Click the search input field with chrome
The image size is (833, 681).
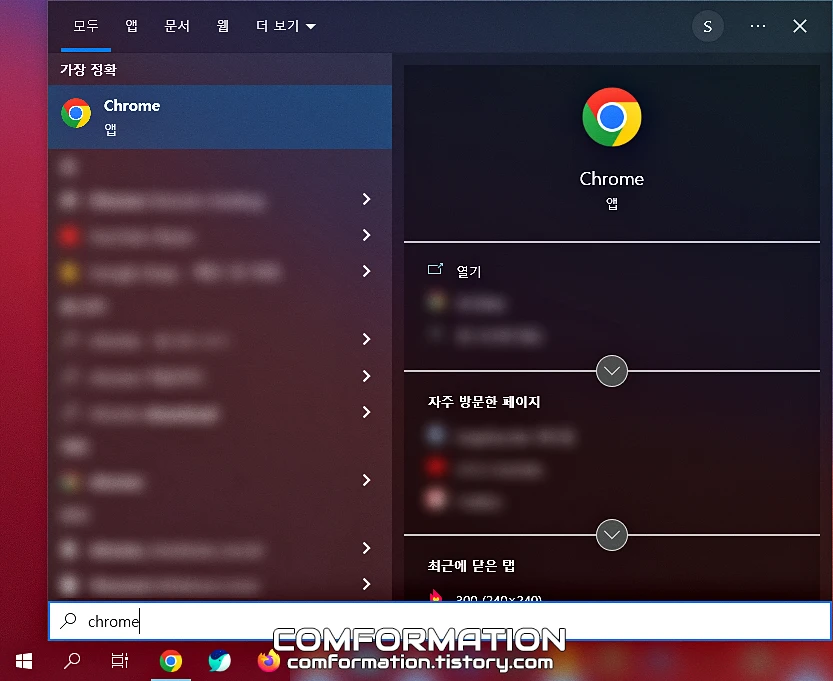pos(440,621)
